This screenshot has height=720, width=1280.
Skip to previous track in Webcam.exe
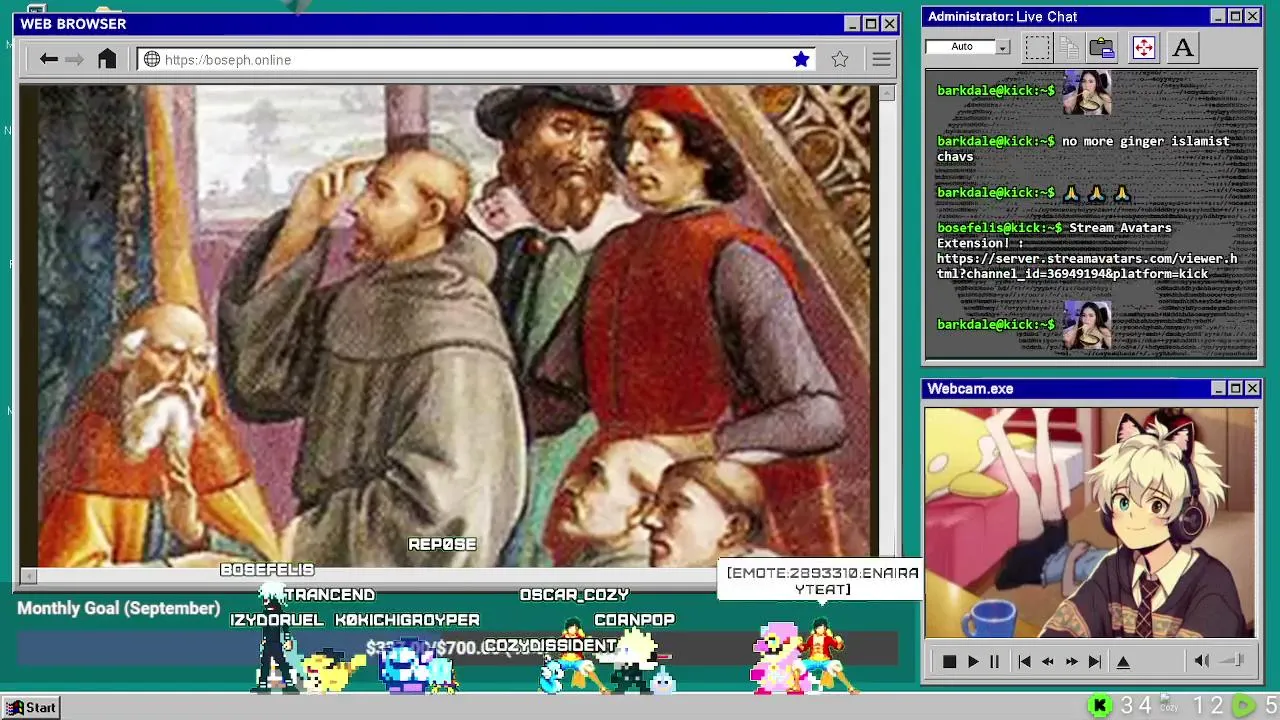point(1024,661)
